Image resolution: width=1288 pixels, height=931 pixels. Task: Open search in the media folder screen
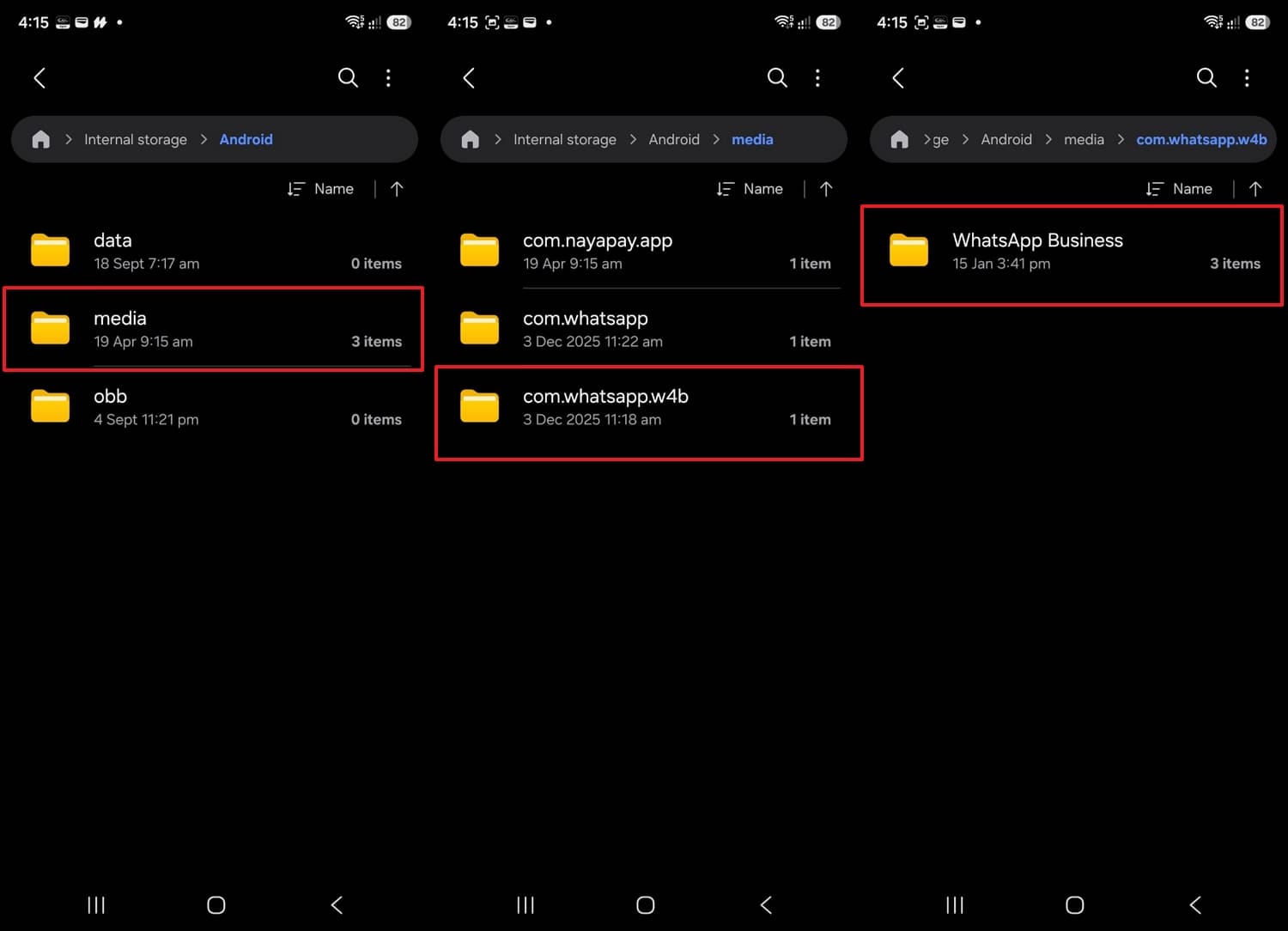click(777, 78)
